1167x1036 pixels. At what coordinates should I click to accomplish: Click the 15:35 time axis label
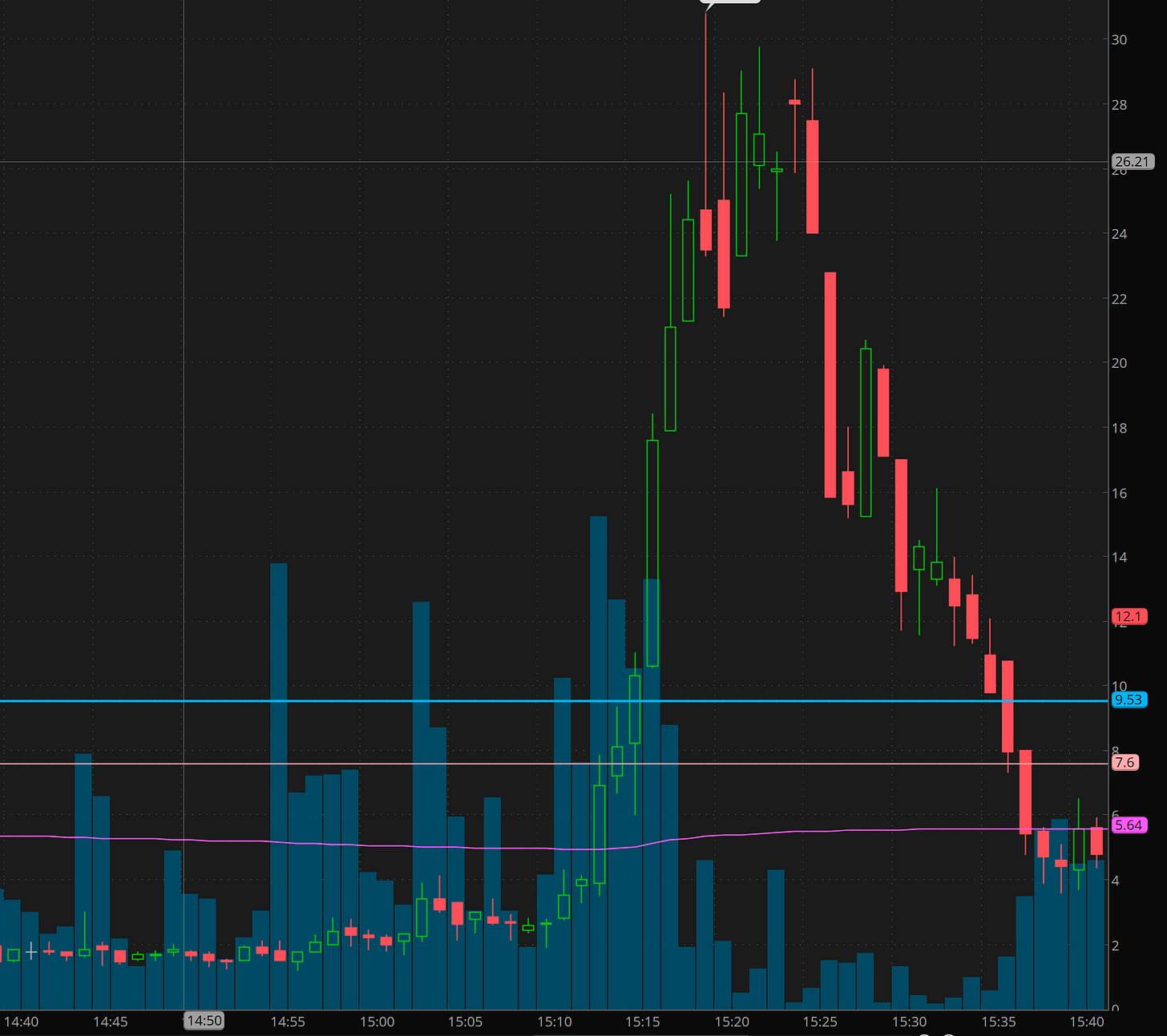click(x=999, y=1022)
